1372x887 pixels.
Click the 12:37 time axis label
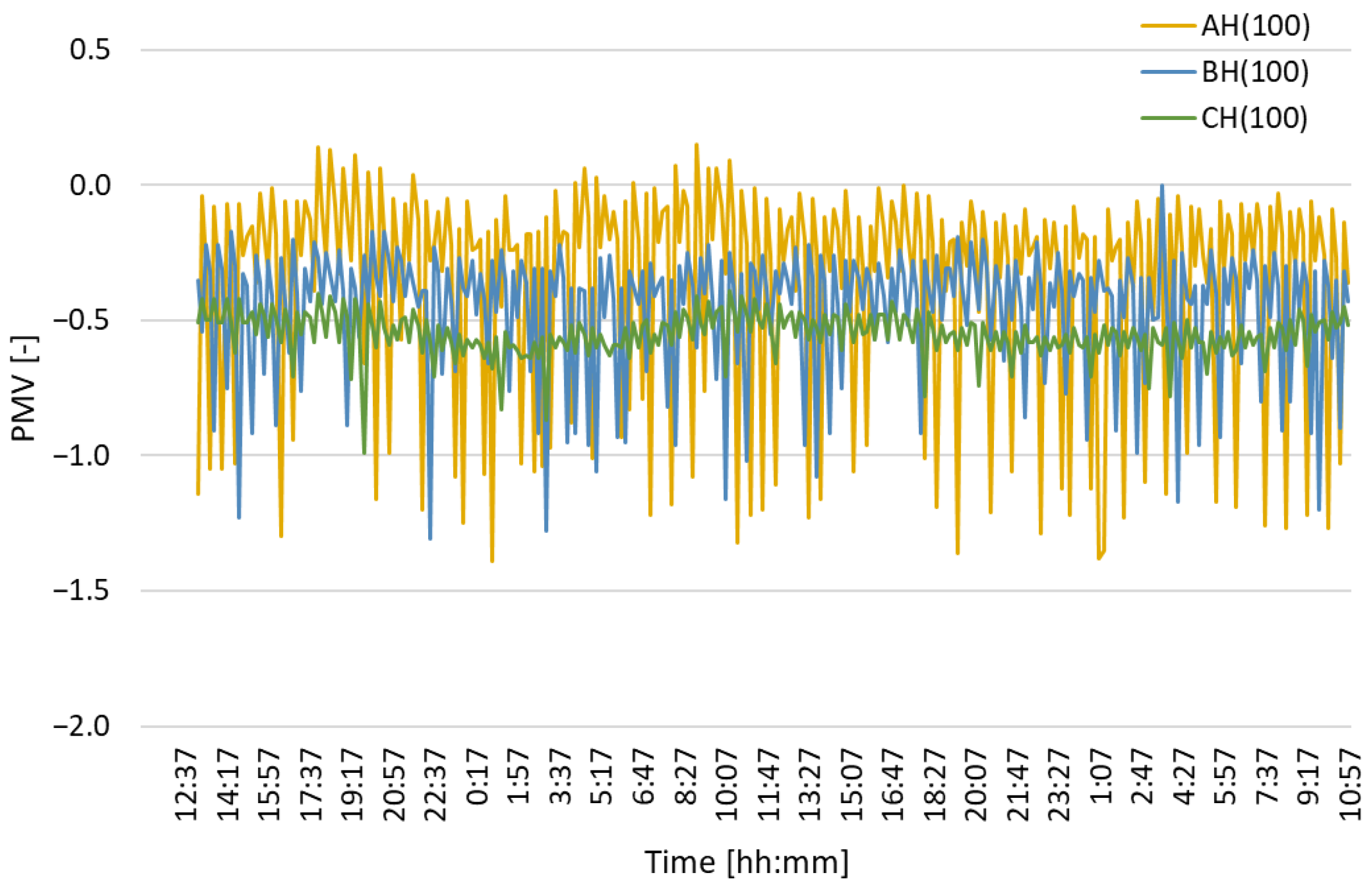click(x=186, y=785)
